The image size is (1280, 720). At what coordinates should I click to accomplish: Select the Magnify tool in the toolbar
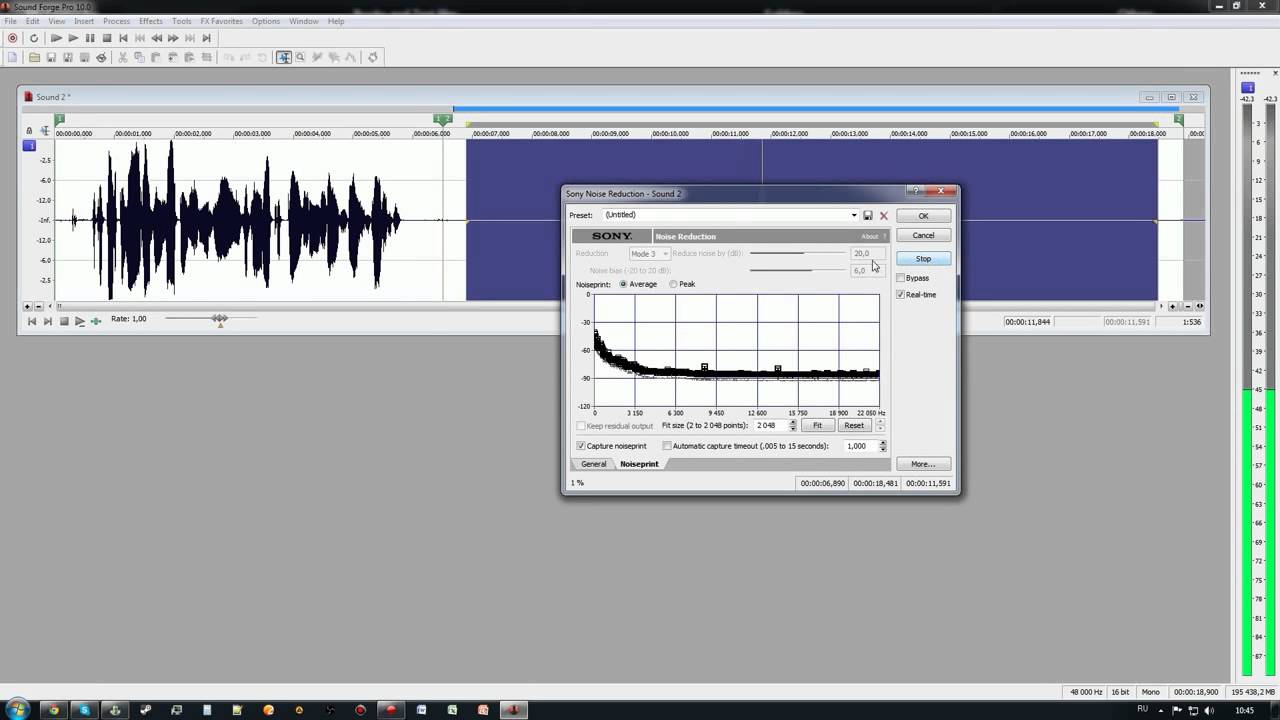(x=300, y=57)
